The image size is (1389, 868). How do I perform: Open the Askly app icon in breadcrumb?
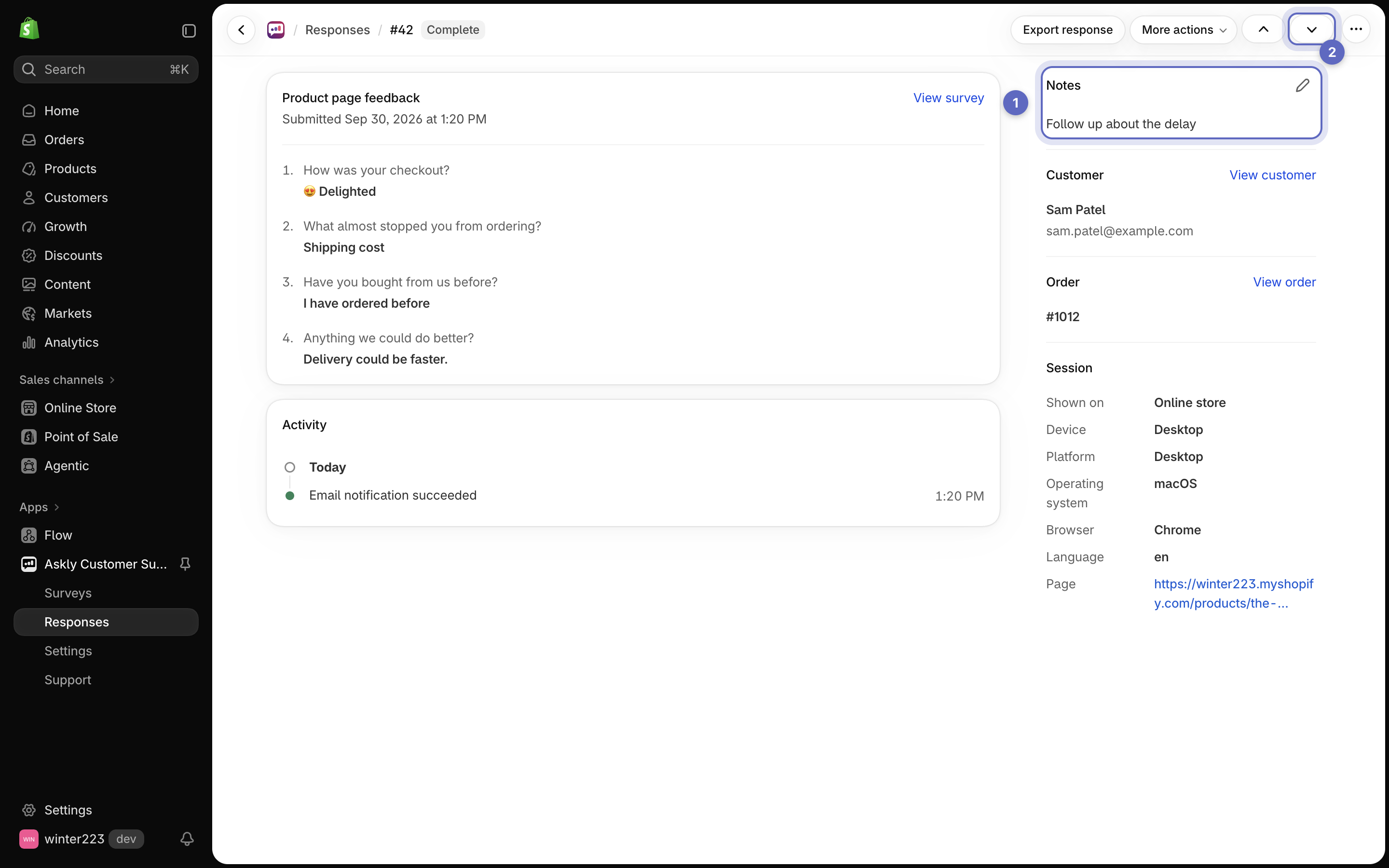coord(276,30)
